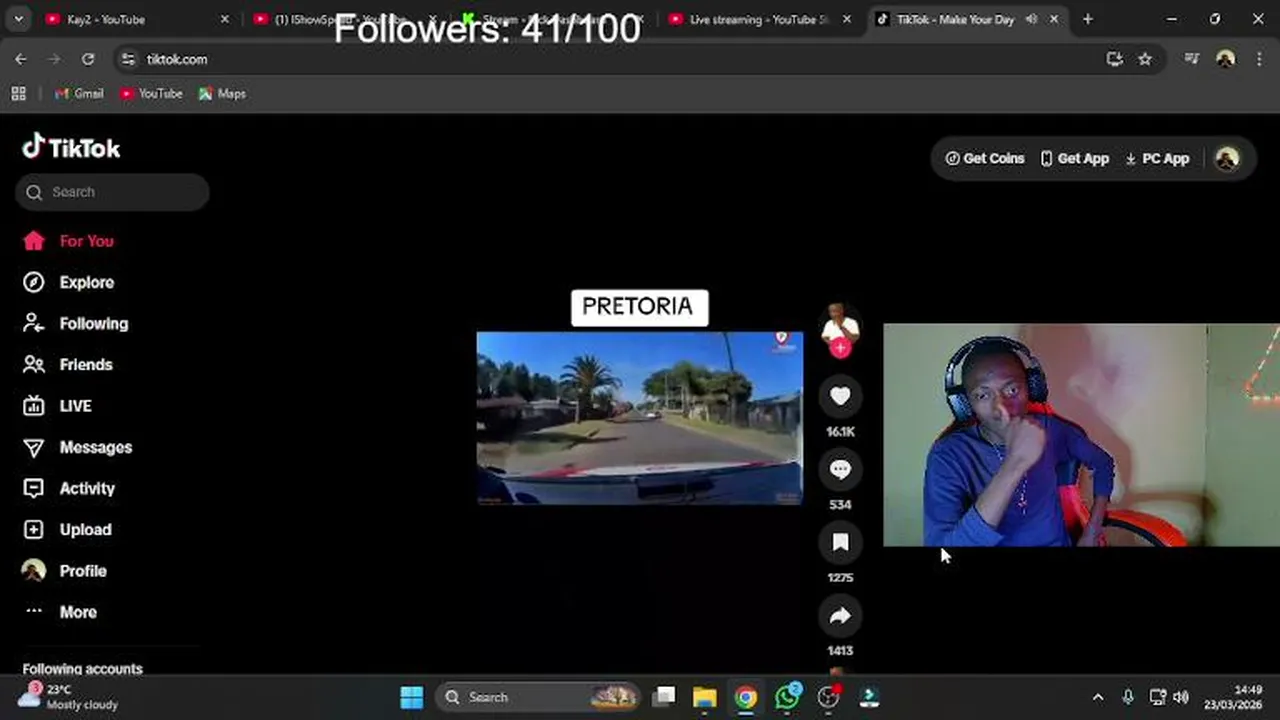Click the PC App download button

pyautogui.click(x=1157, y=158)
